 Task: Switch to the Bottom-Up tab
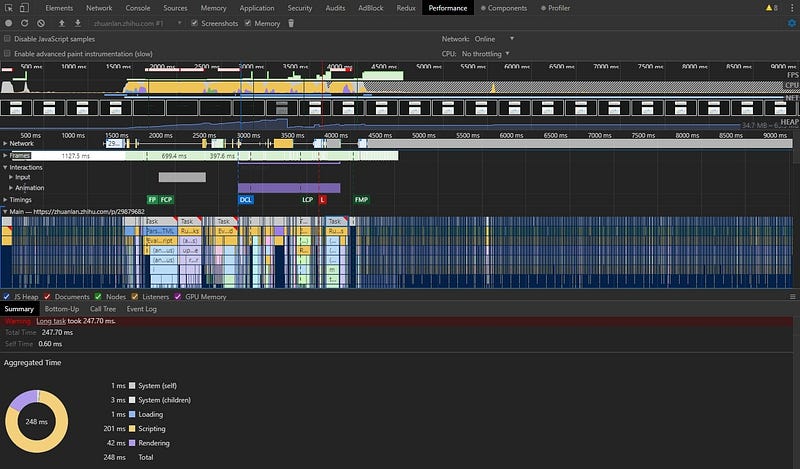click(60, 309)
